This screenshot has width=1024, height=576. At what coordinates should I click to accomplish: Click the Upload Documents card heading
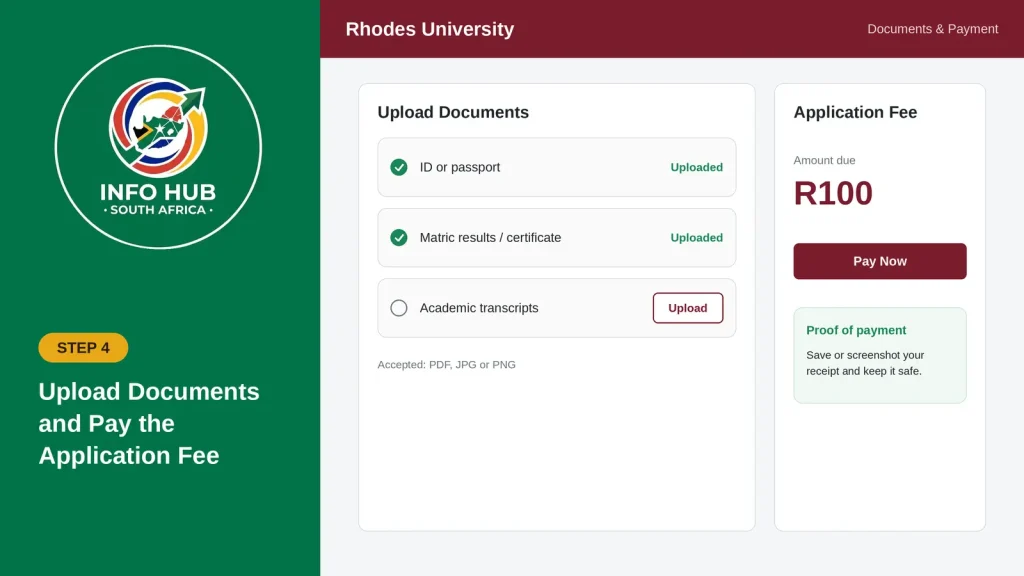[x=453, y=112]
